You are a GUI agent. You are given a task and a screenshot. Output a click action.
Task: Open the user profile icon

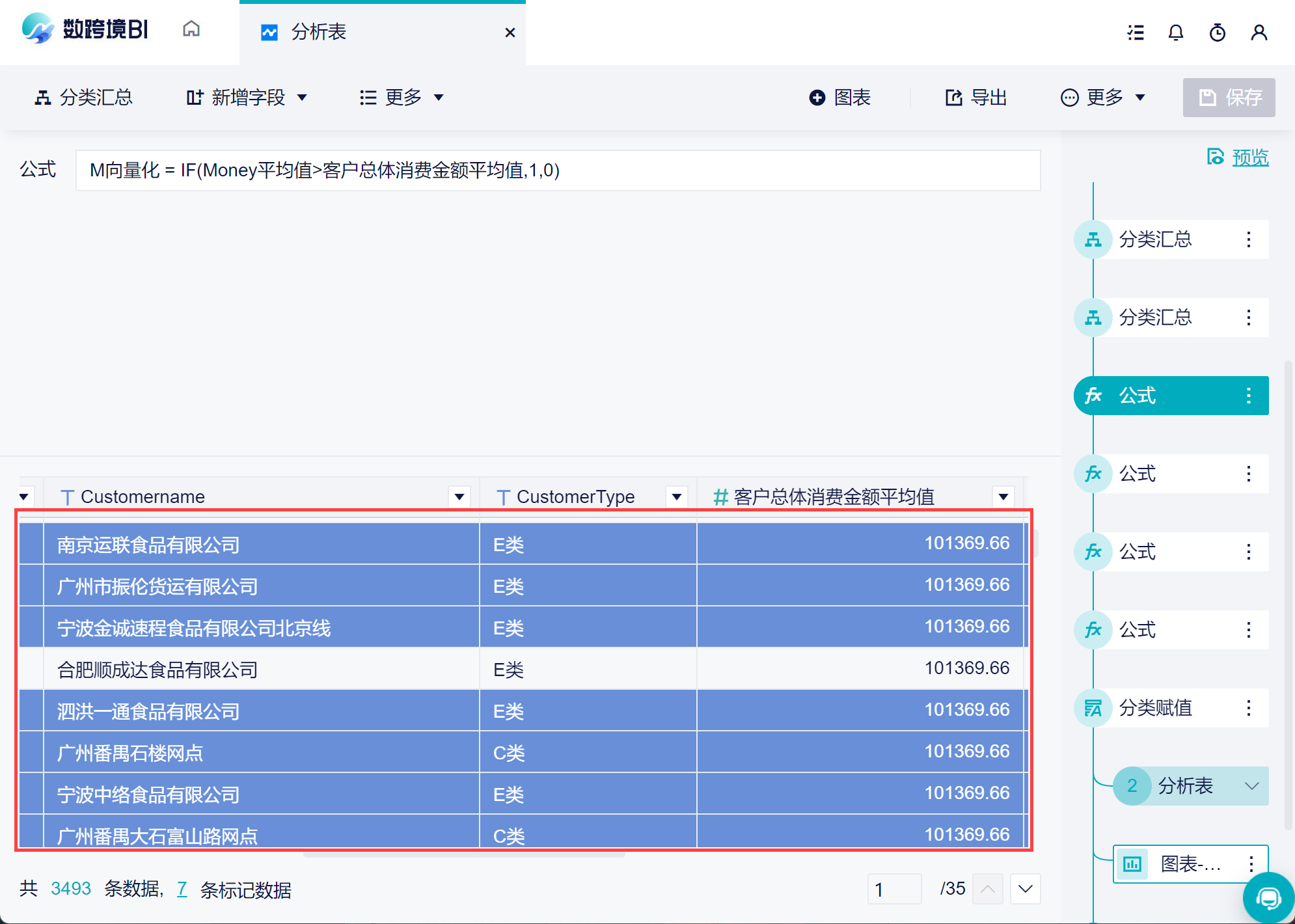coord(1259,33)
